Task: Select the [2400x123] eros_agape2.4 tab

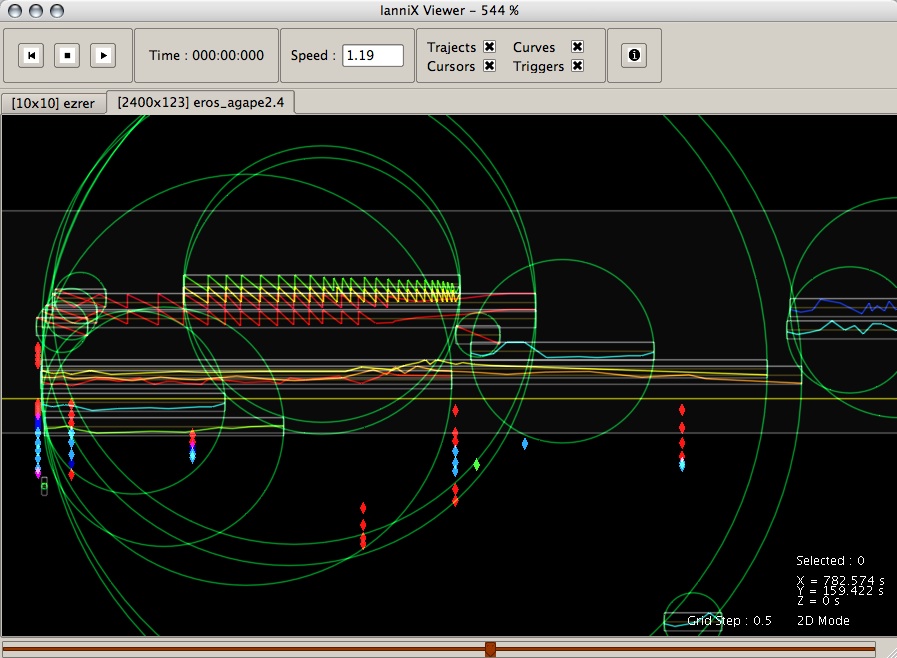Action: pyautogui.click(x=201, y=102)
